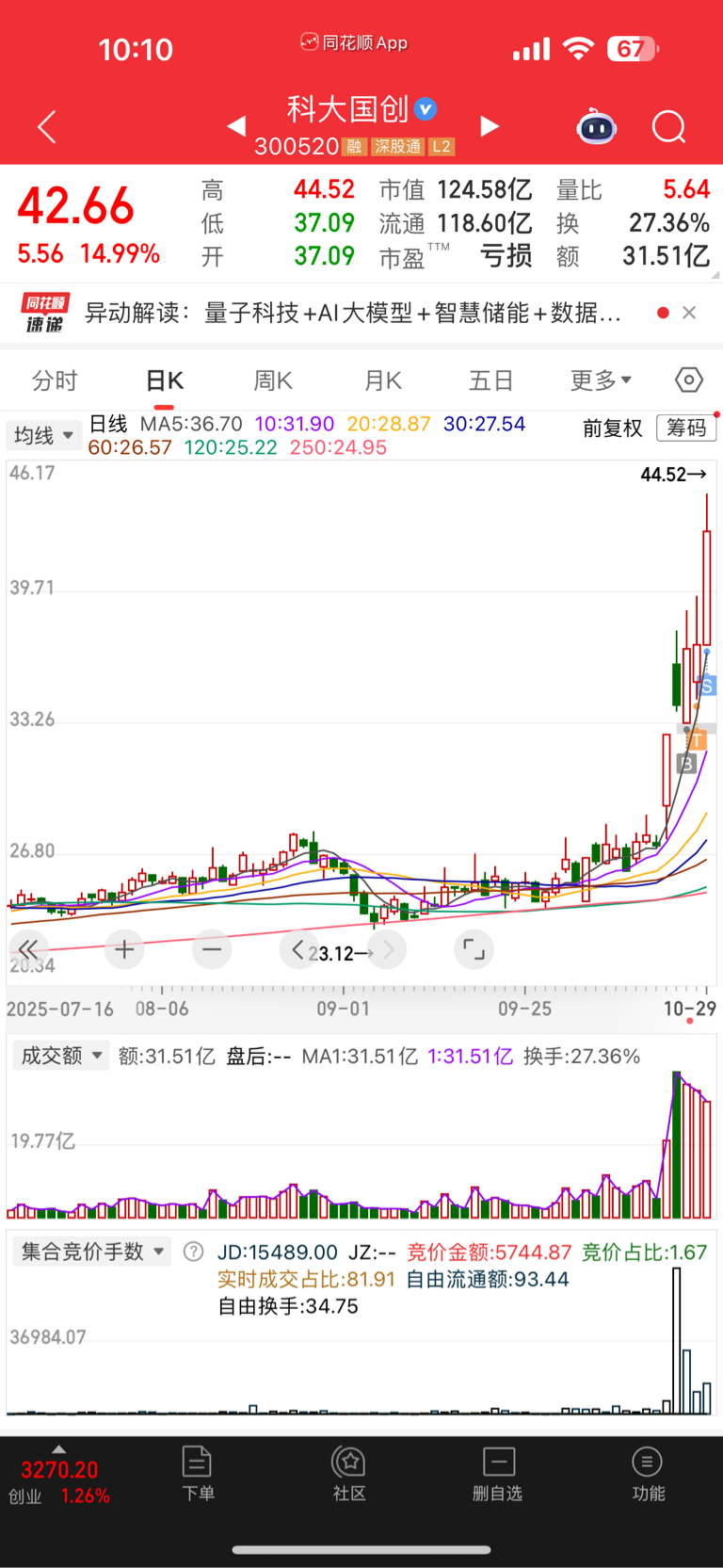
Task: Dismiss the 异动解读 news banner
Action: [689, 313]
